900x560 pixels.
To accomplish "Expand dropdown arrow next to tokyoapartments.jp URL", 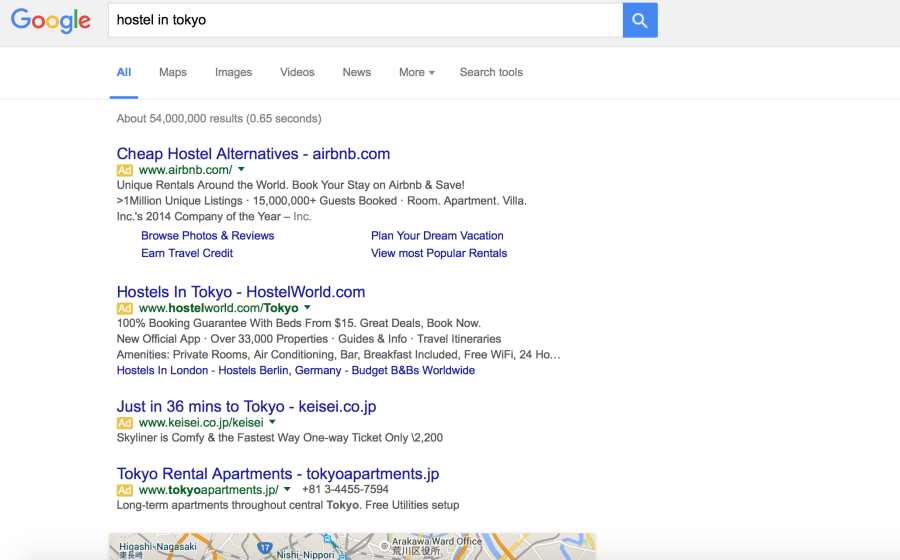I will click(x=288, y=489).
